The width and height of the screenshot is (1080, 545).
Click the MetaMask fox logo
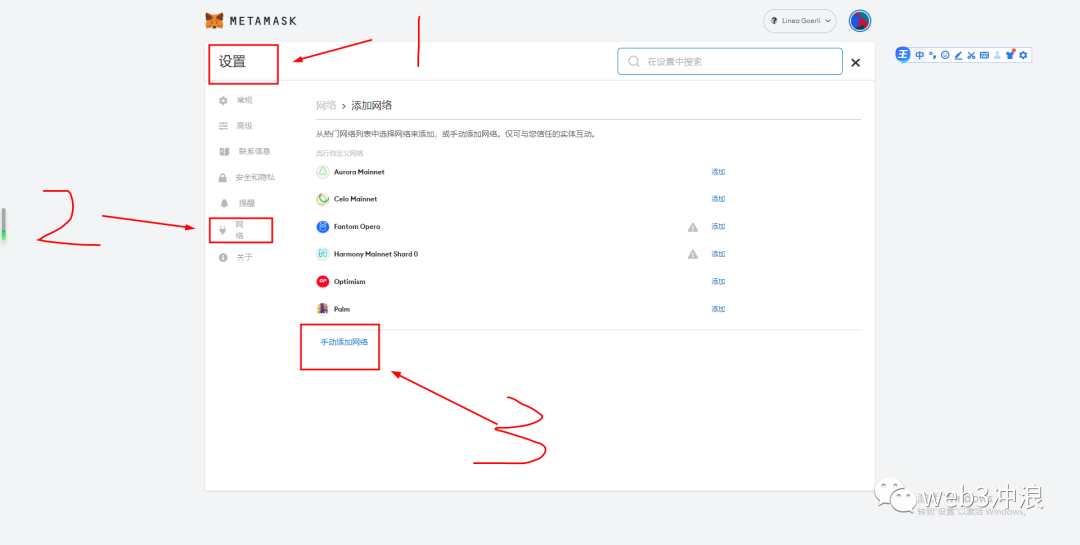(x=214, y=21)
